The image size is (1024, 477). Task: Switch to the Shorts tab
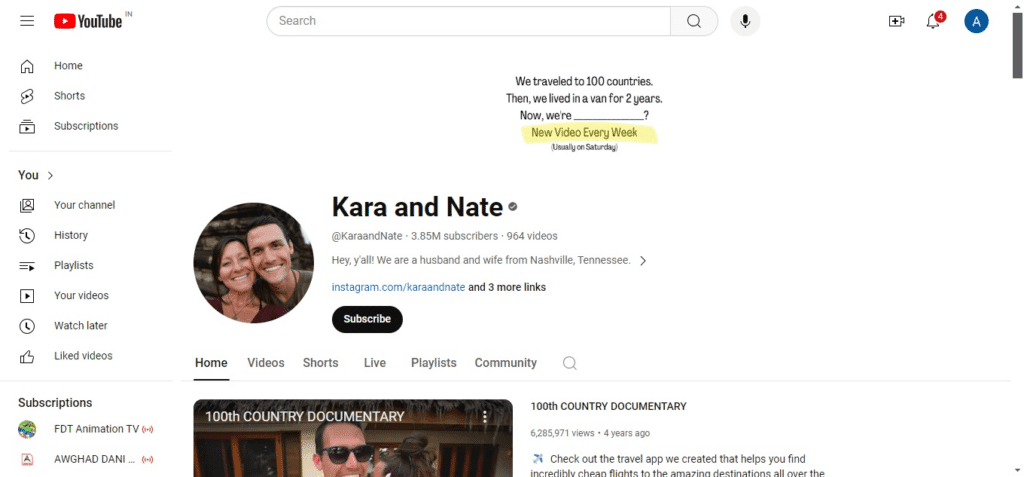pos(321,363)
